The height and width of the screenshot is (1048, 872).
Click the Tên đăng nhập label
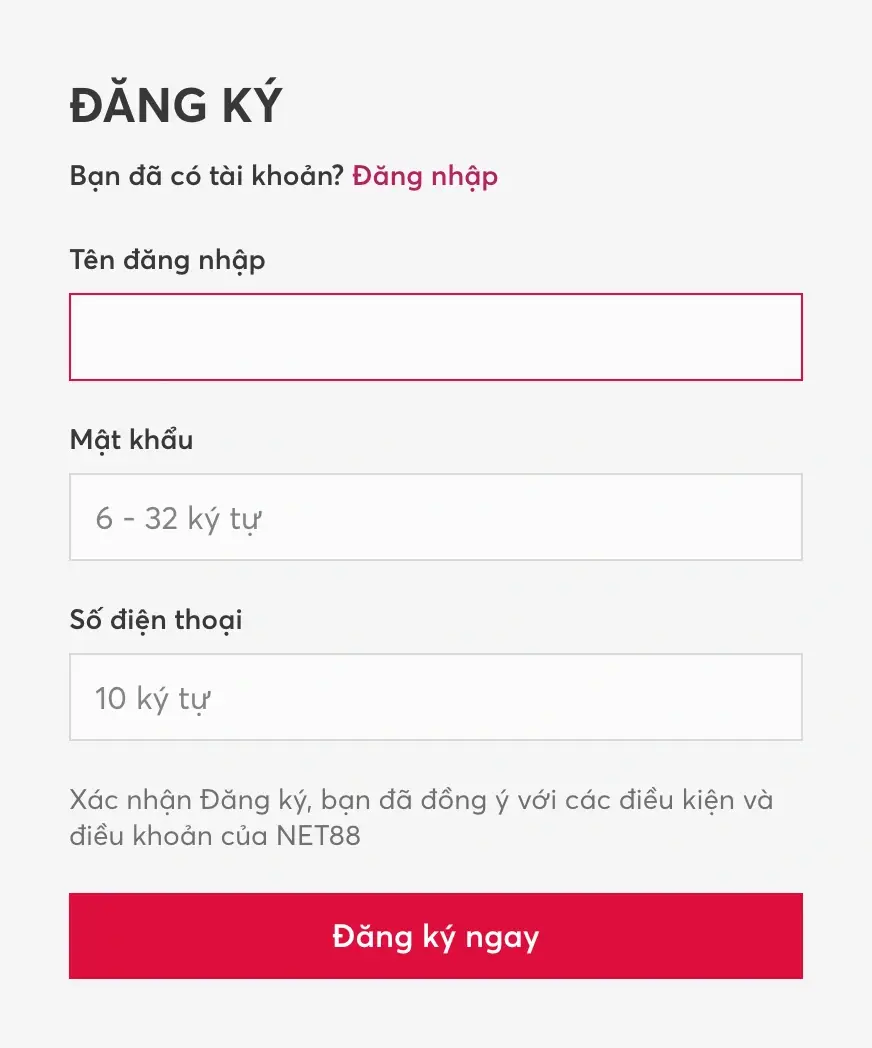[167, 259]
